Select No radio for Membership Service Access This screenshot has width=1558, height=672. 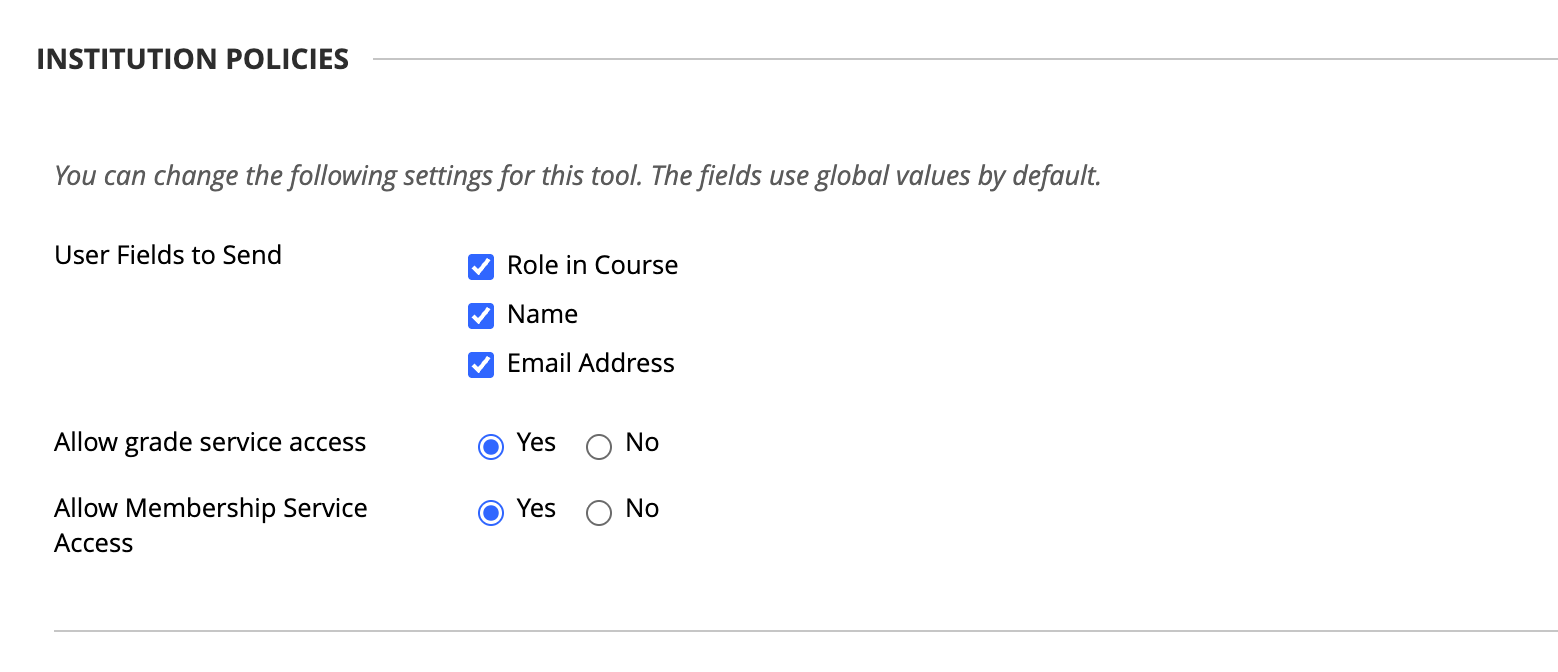(x=599, y=513)
